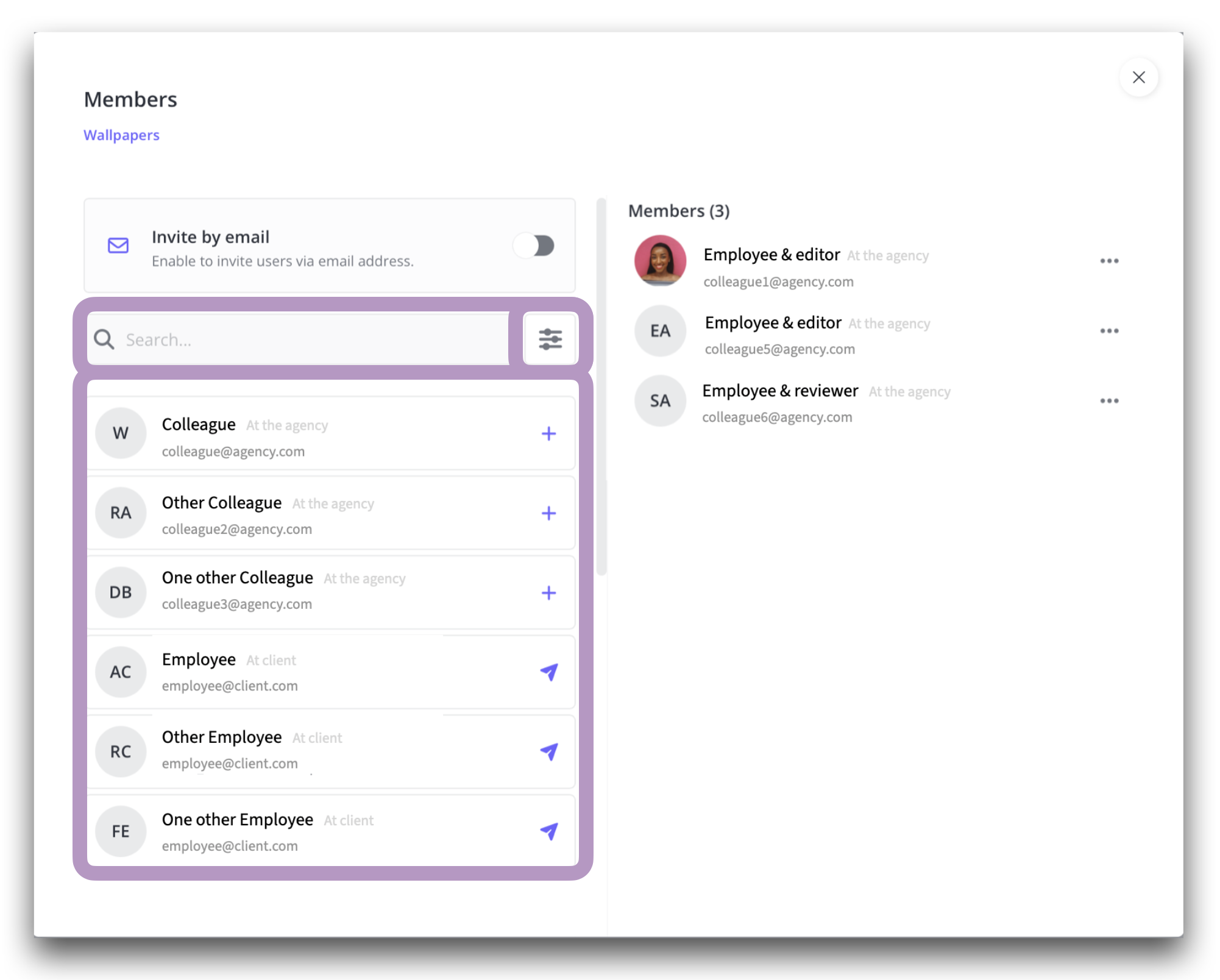
Task: Click the SA member avatar
Action: point(660,401)
